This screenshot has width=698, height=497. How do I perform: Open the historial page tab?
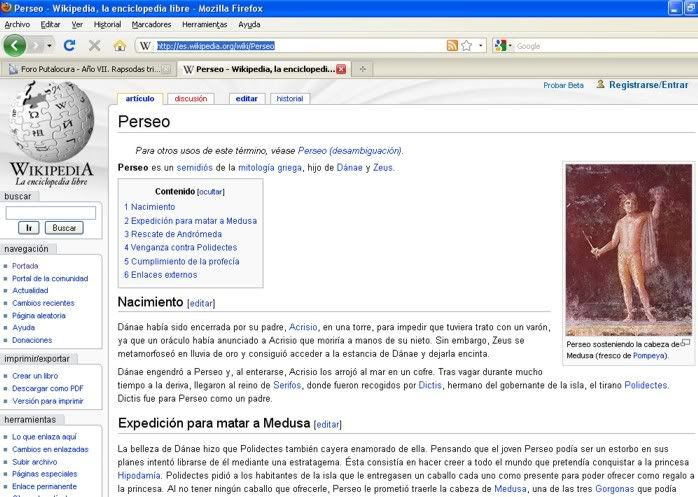pos(290,98)
